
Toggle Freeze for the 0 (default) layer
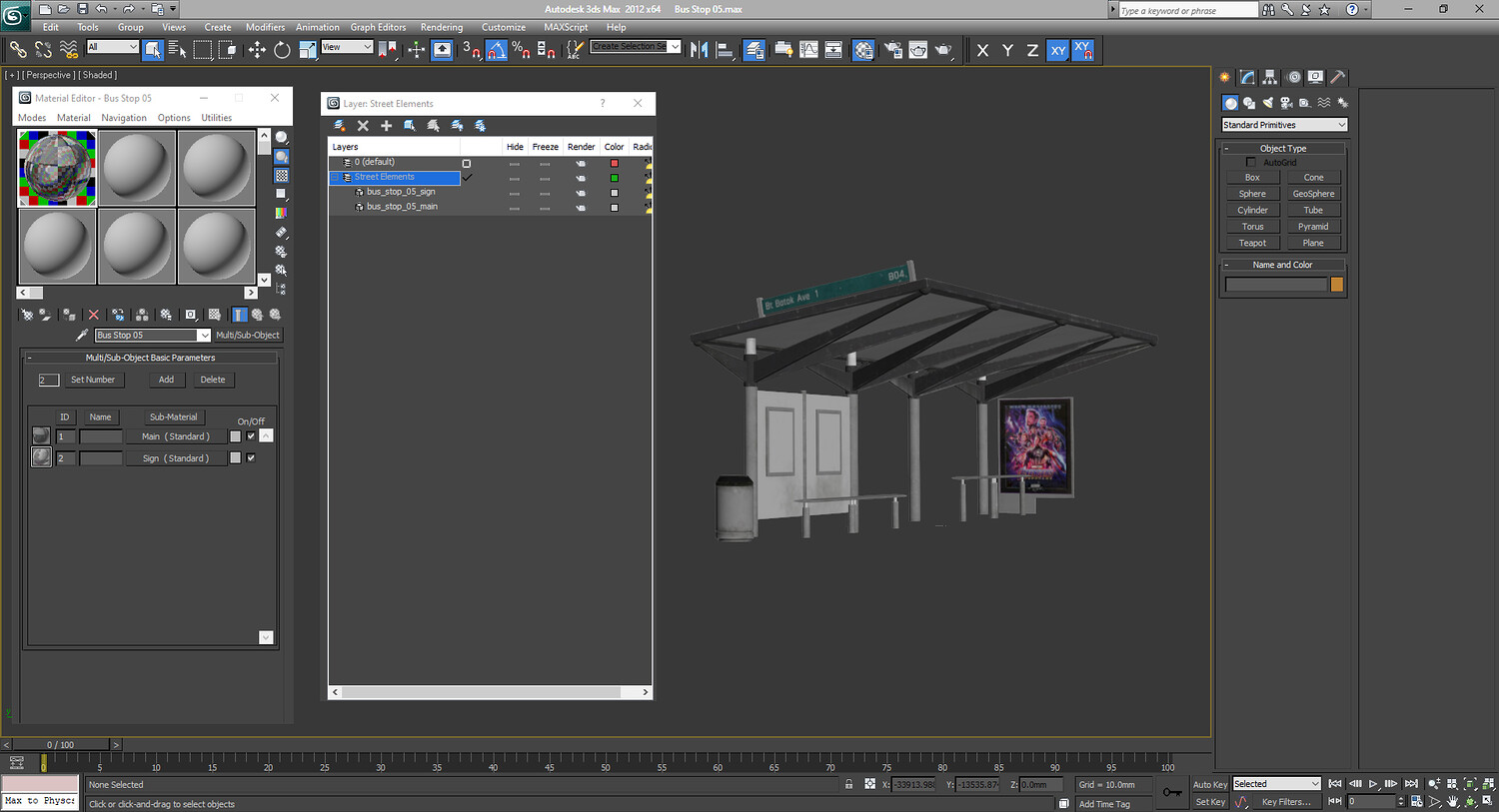545,163
